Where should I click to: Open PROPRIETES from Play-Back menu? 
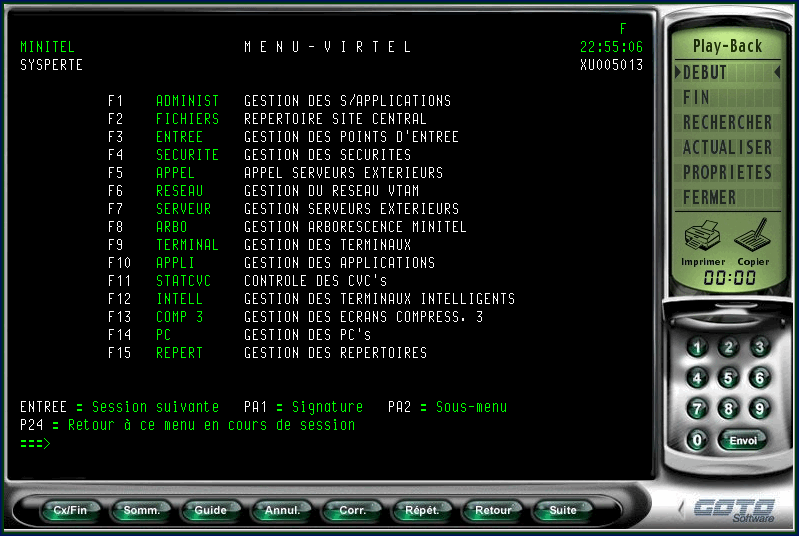(x=727, y=173)
